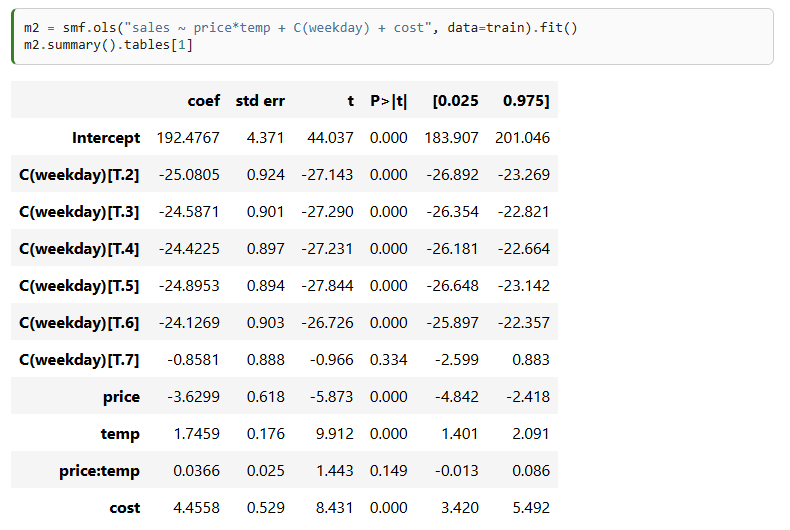Click std err value 0.618

266,397
